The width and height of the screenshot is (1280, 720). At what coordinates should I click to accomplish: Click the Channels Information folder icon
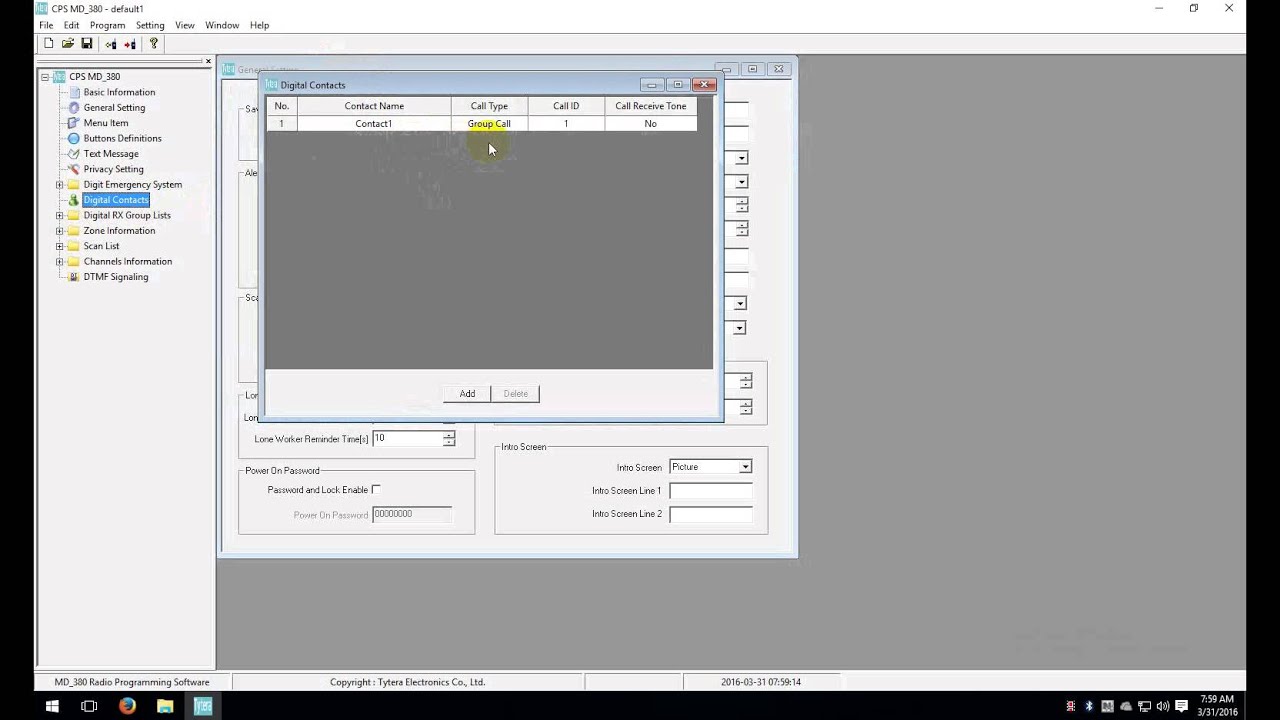74,262
